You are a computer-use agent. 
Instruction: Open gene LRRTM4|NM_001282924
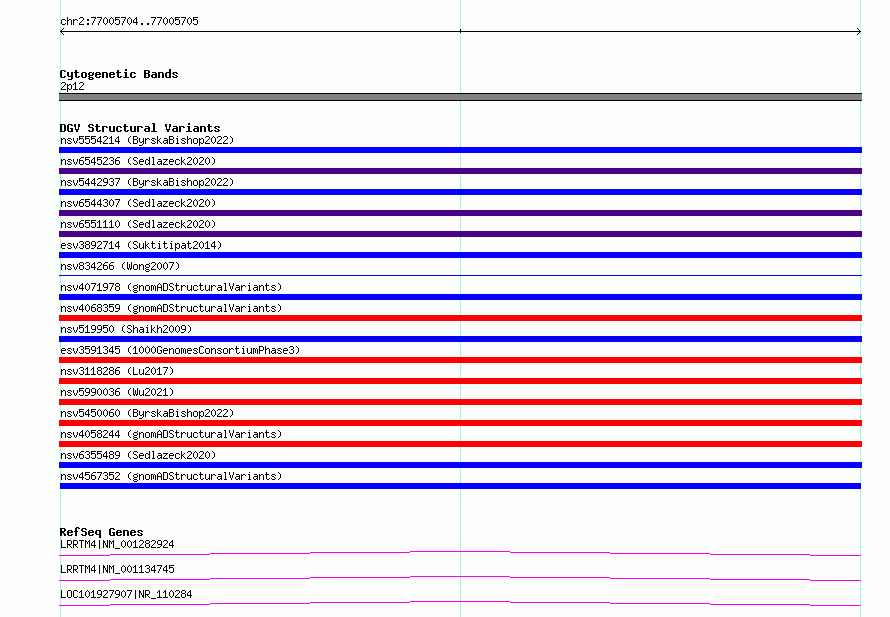pos(117,544)
